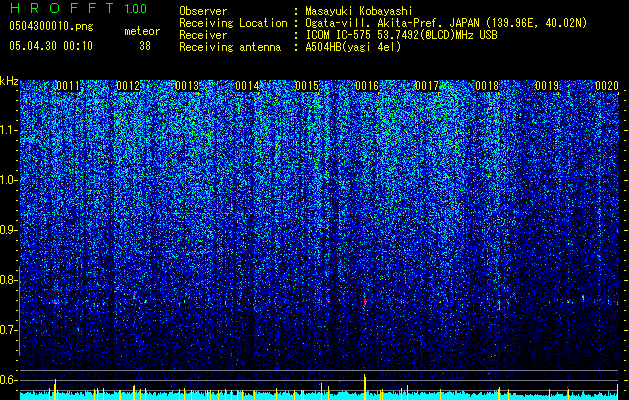Click time marker 0015

(x=307, y=86)
